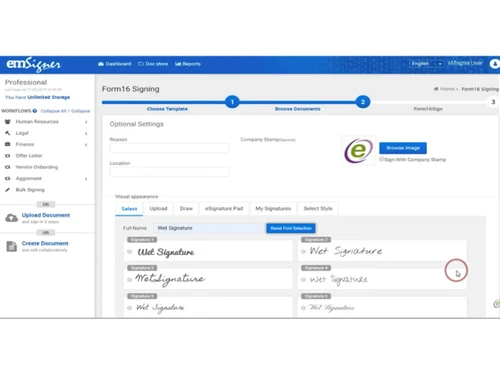500x375 pixels.
Task: Click the workflows help question icon
Action: (x=35, y=111)
